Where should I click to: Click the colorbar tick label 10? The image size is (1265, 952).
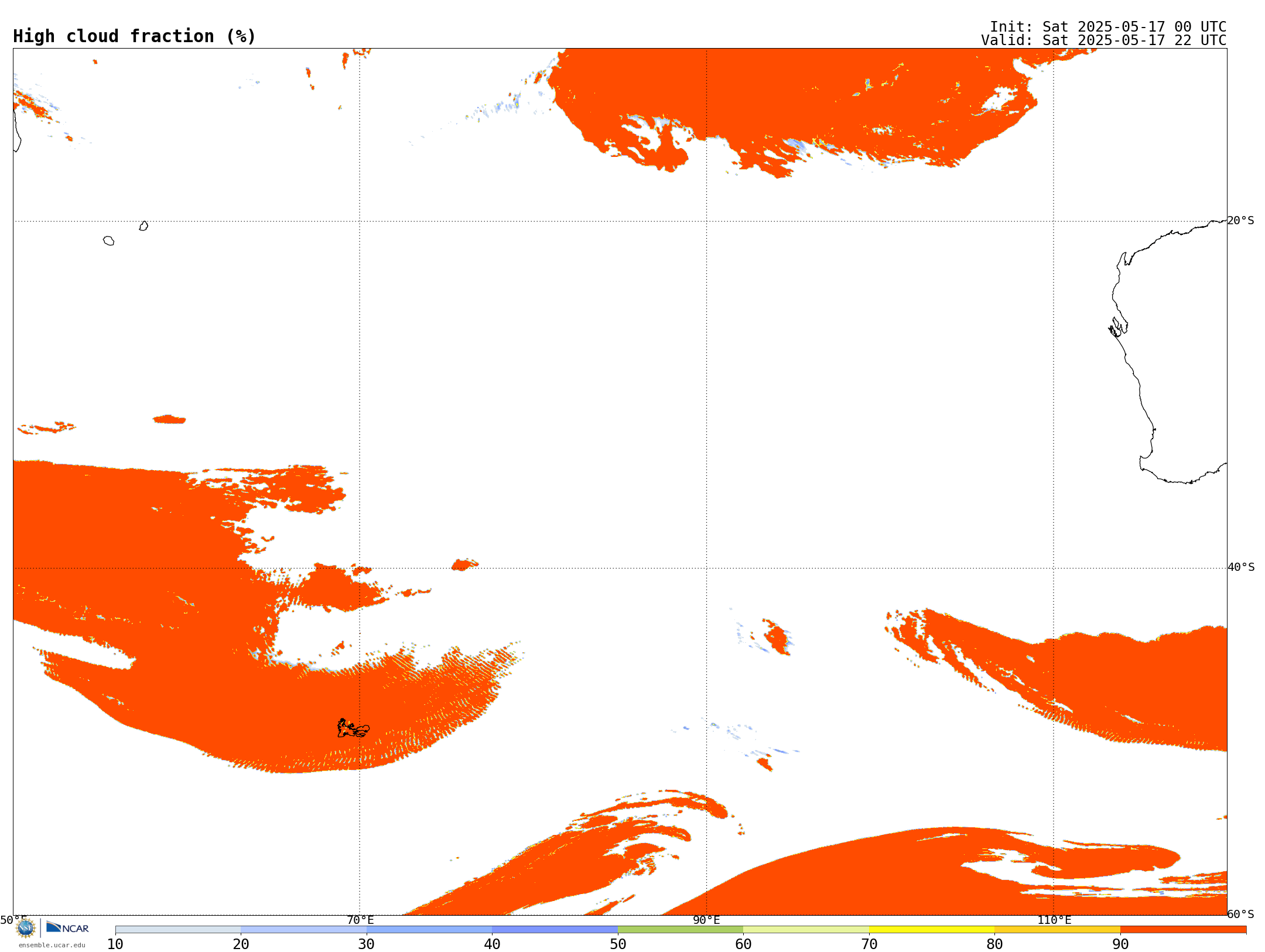click(x=115, y=944)
